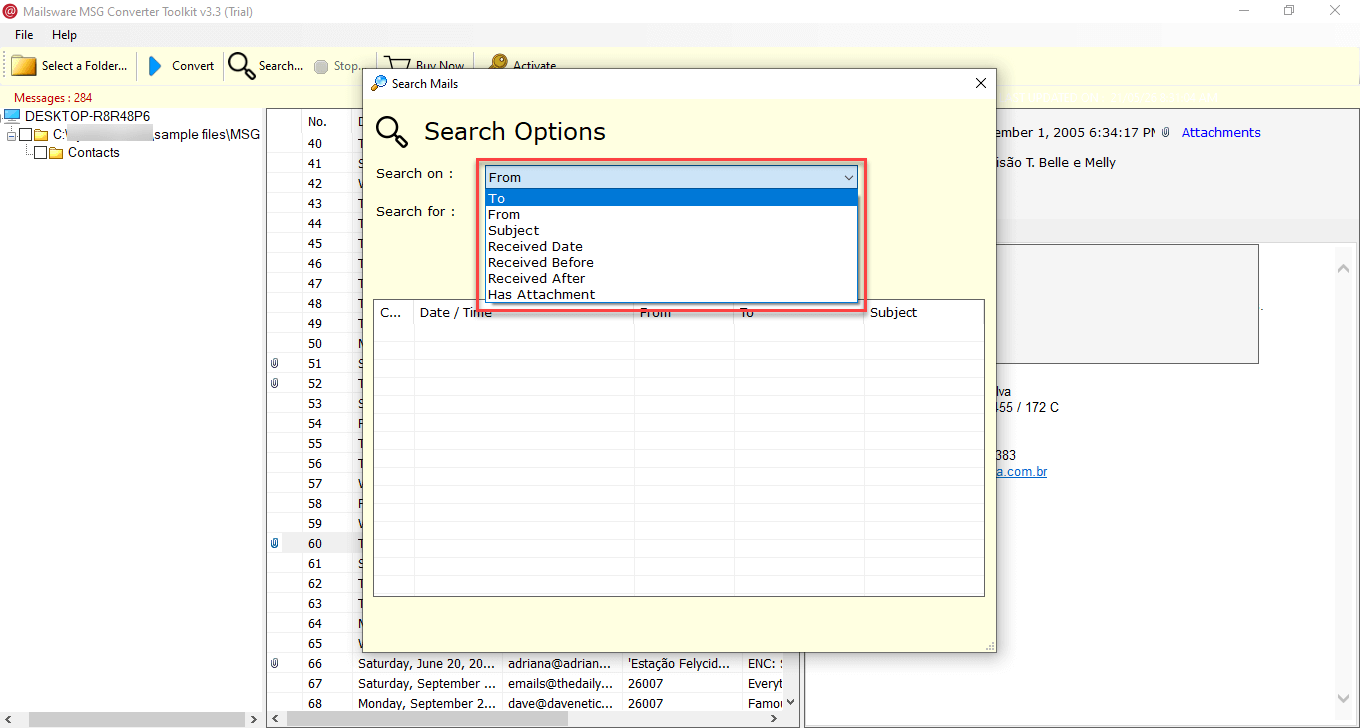Open the Search on combo box arrow
This screenshot has height=728, width=1360.
849,177
